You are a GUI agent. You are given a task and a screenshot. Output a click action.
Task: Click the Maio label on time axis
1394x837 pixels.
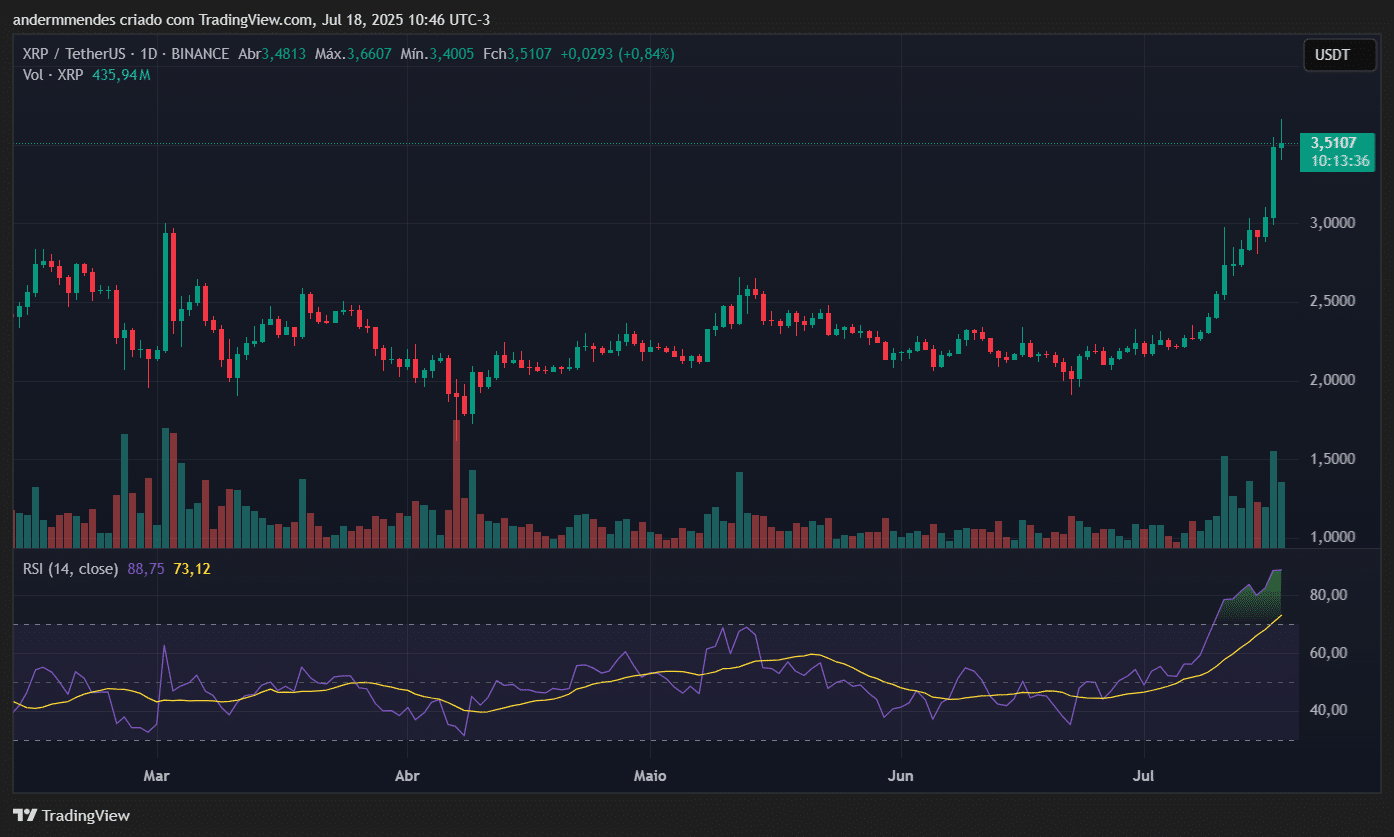point(650,775)
